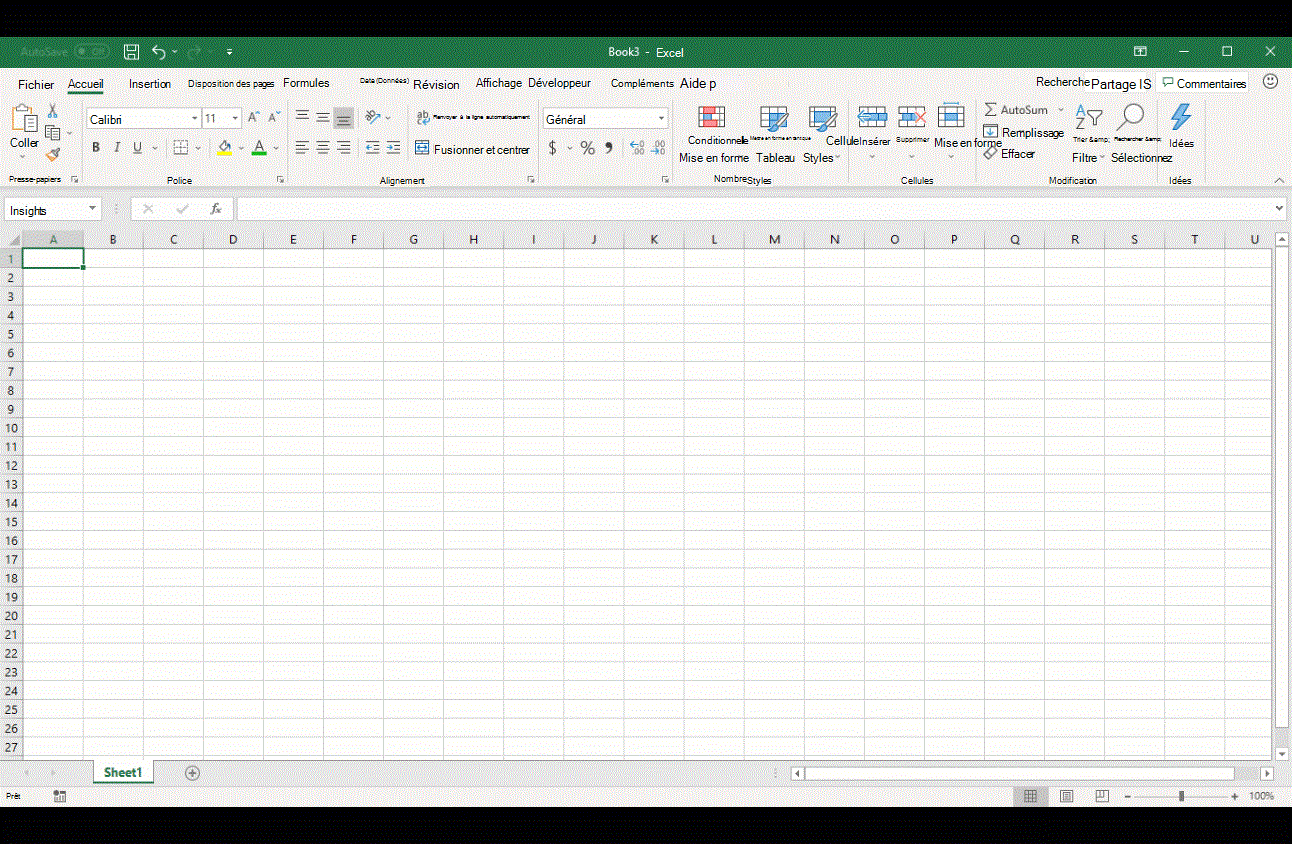The height and width of the screenshot is (844, 1292).
Task: Click the Supprimer cells icon
Action: coord(911,117)
